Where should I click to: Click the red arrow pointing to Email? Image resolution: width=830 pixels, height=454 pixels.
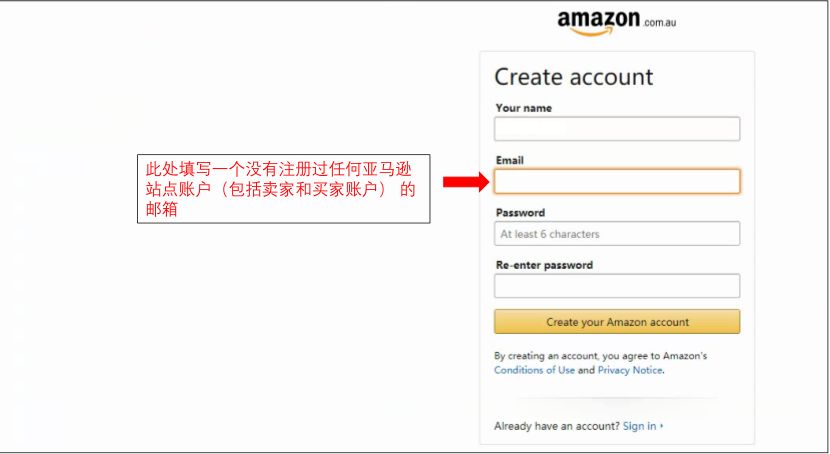[x=466, y=181]
